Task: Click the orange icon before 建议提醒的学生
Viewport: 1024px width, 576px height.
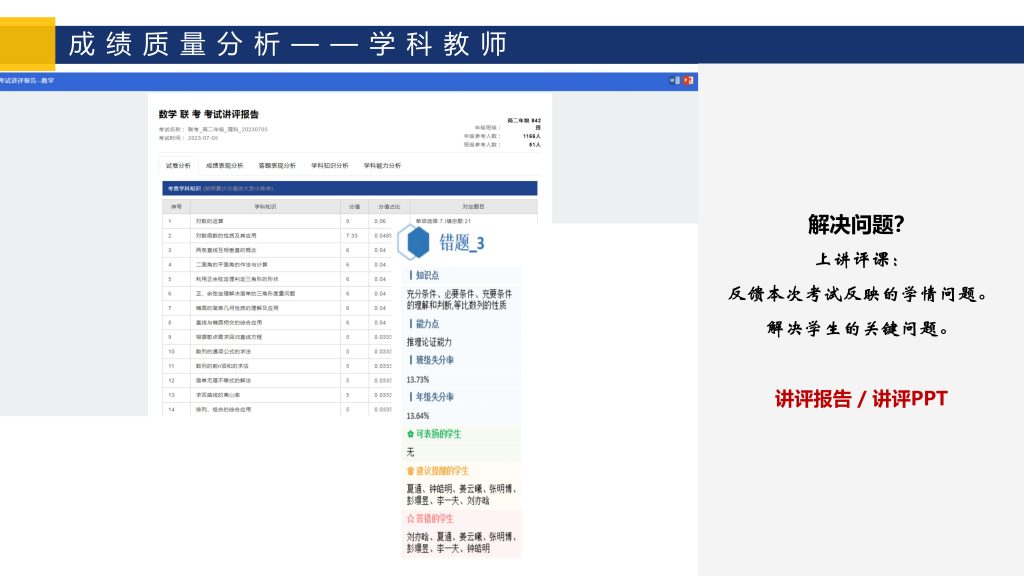Action: 410,470
